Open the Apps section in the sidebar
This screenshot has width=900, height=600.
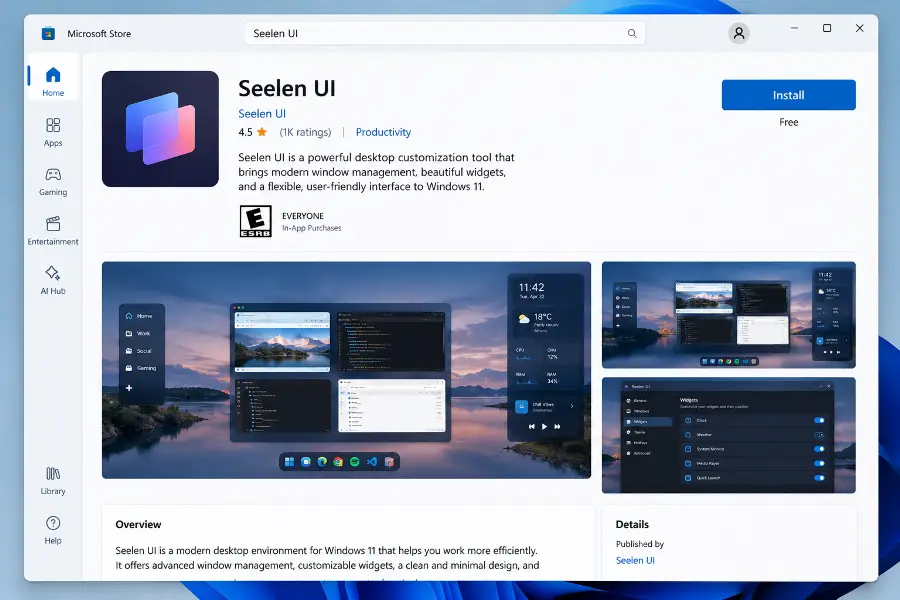tap(53, 132)
